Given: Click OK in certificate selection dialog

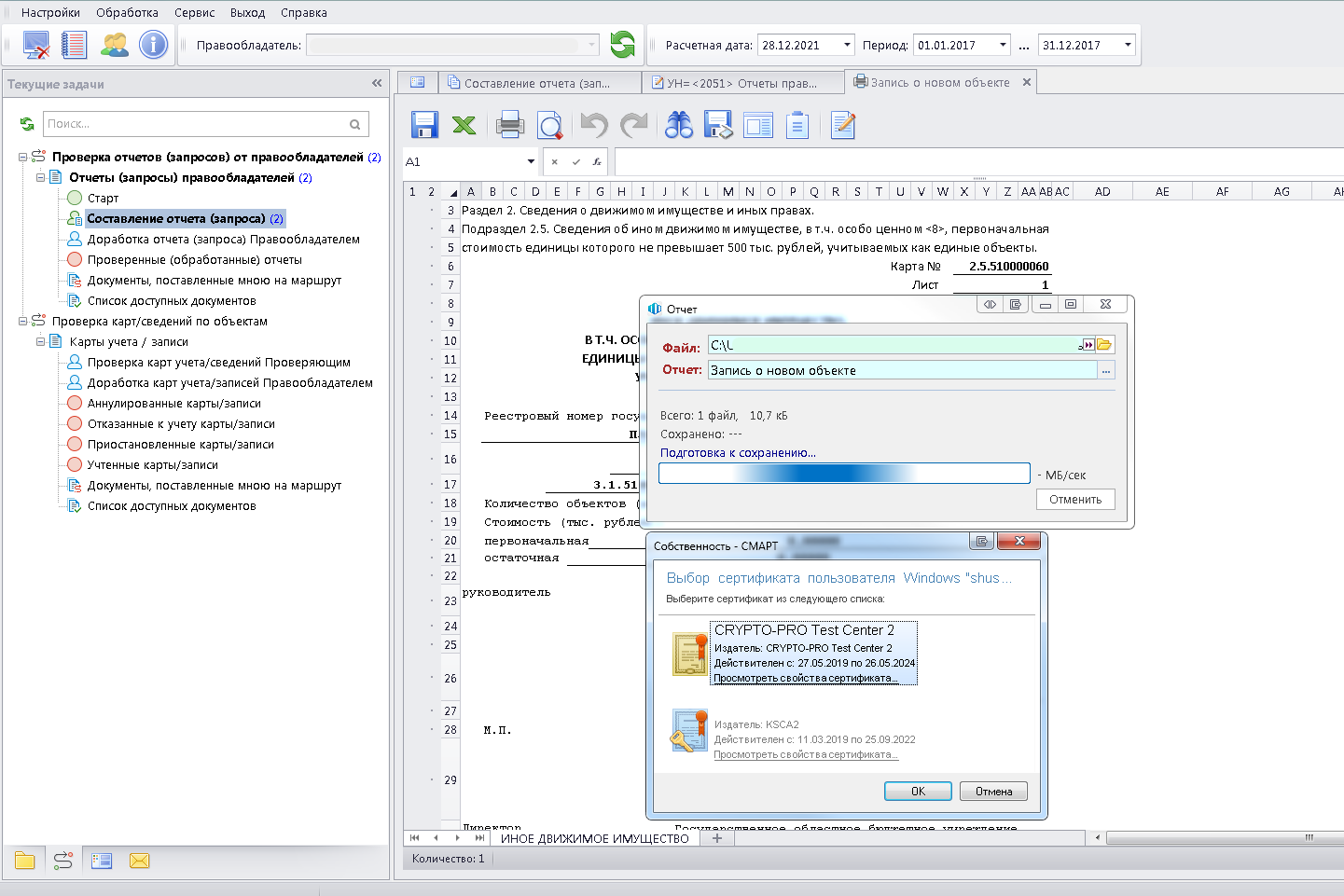Looking at the screenshot, I should pyautogui.click(x=918, y=792).
